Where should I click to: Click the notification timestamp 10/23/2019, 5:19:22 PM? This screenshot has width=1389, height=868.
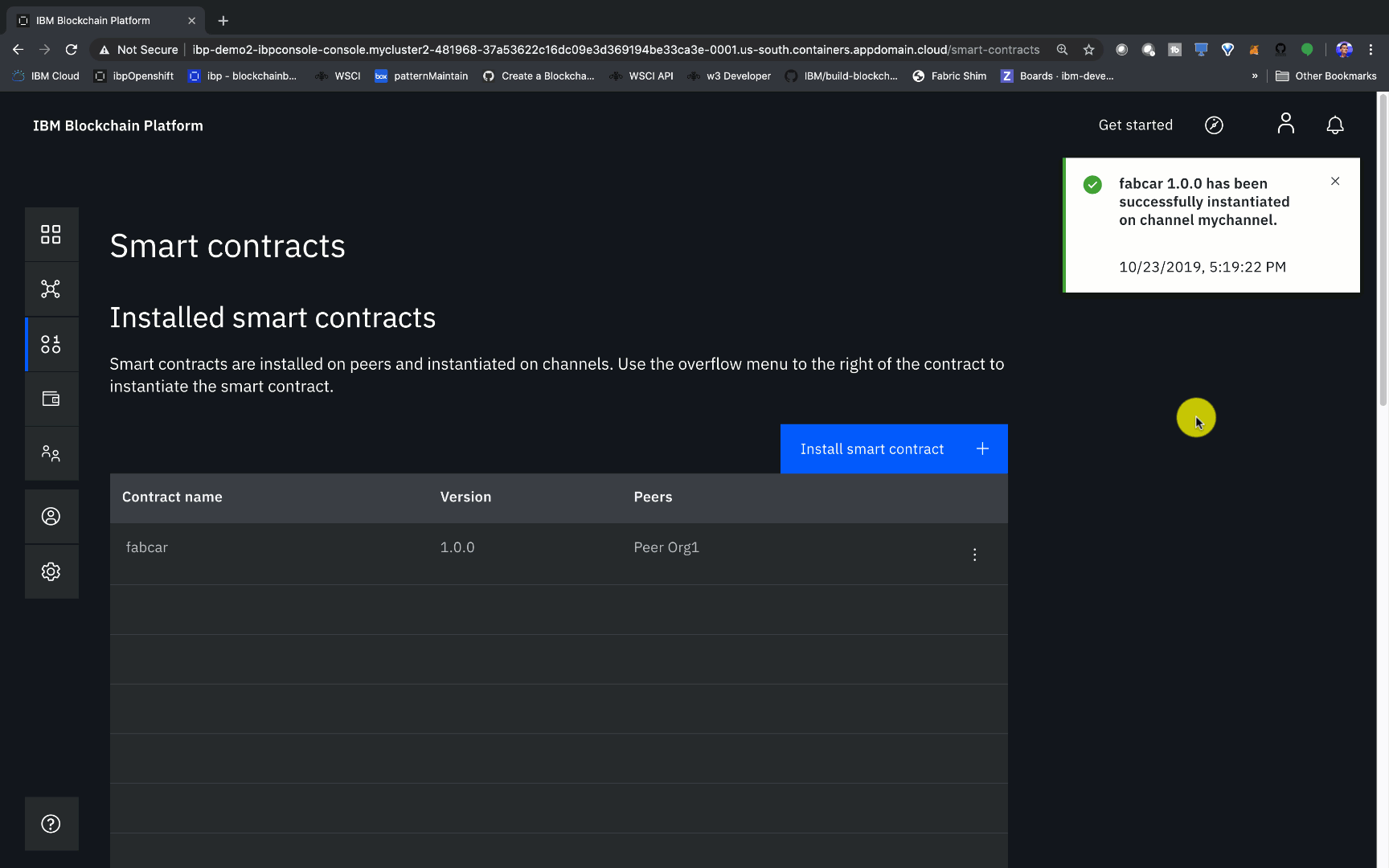coord(1203,267)
